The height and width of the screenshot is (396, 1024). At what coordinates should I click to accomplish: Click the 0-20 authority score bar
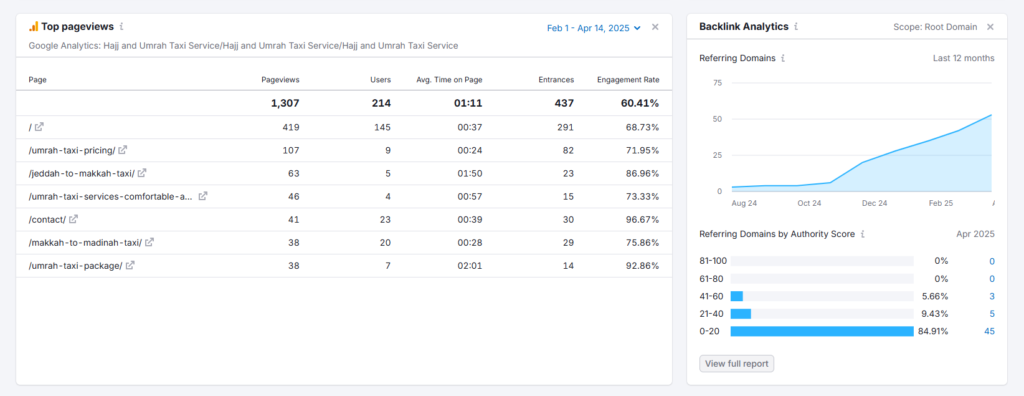[822, 331]
